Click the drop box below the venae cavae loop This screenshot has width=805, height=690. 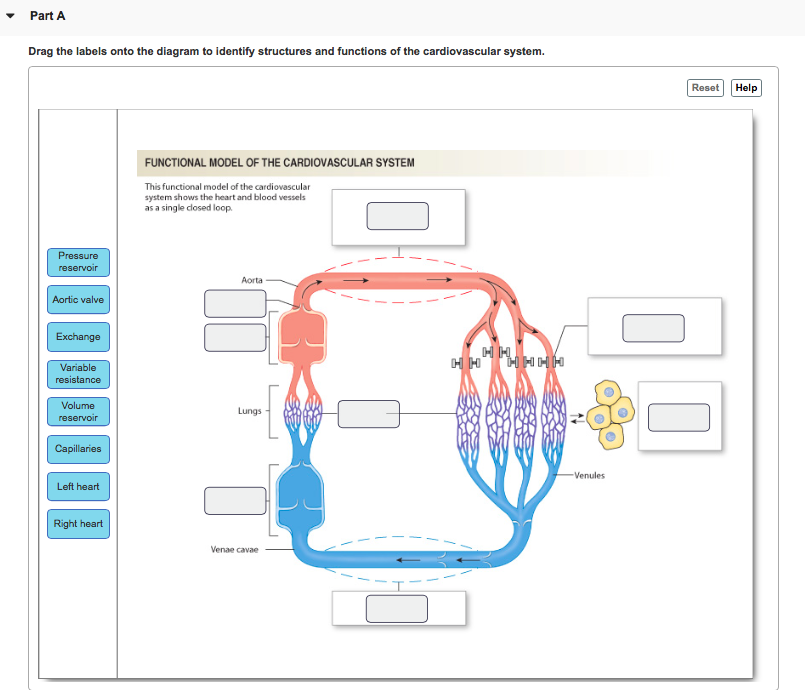tap(397, 607)
